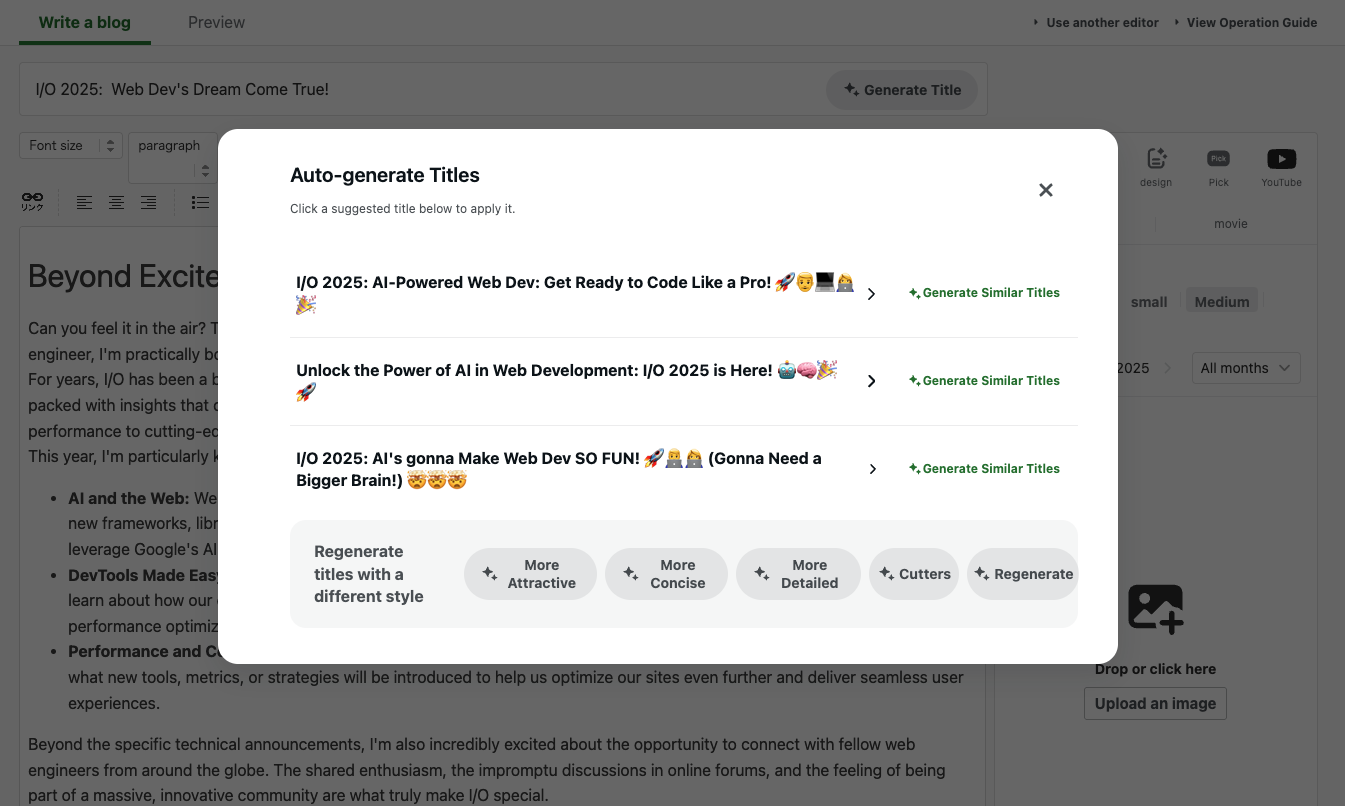The width and height of the screenshot is (1345, 806).
Task: Generate similar titles for 'Unlock the Power of AI'
Action: [x=984, y=381]
